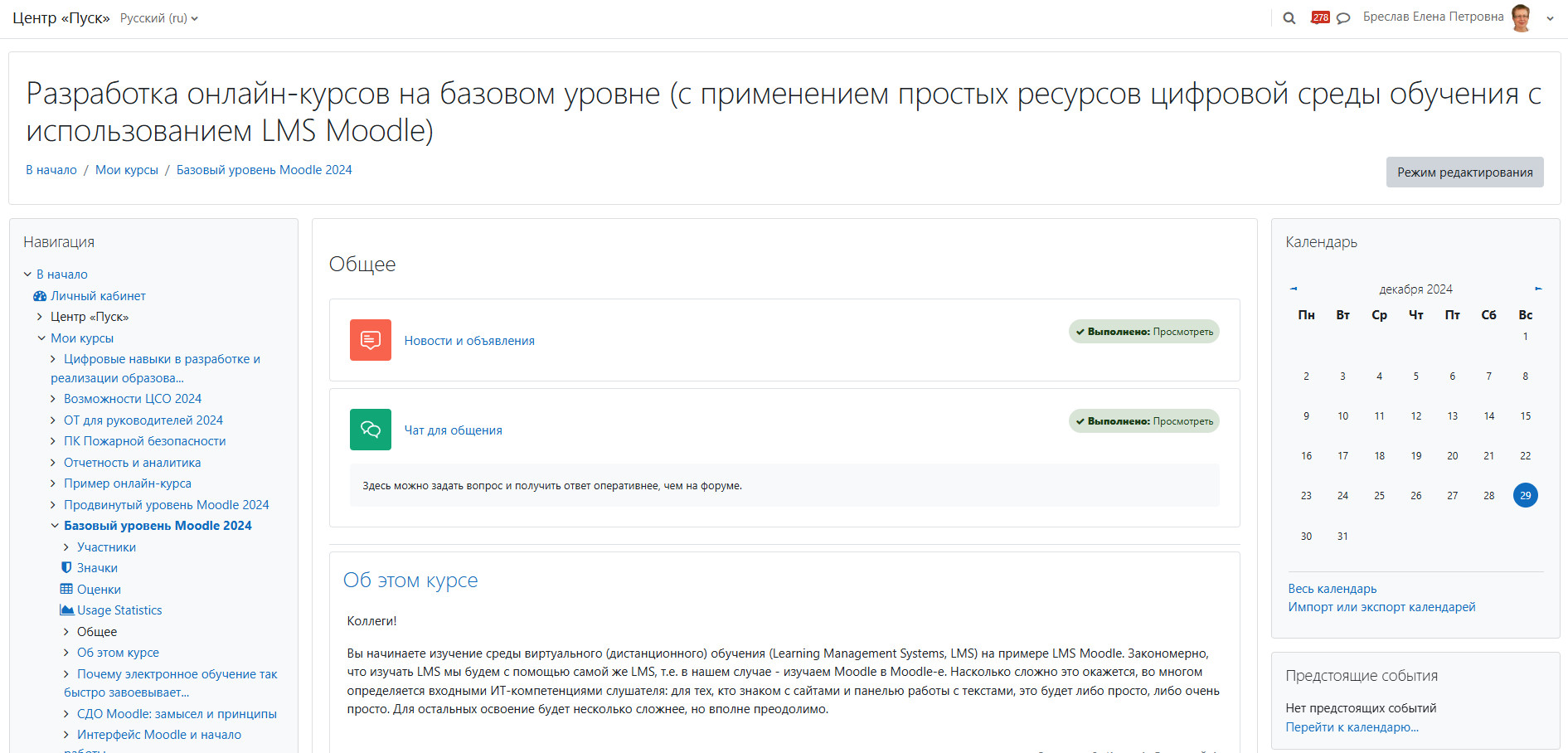Viewport: 1568px width, 753px height.
Task: Click the Об этом курсе section heading
Action: (x=410, y=581)
